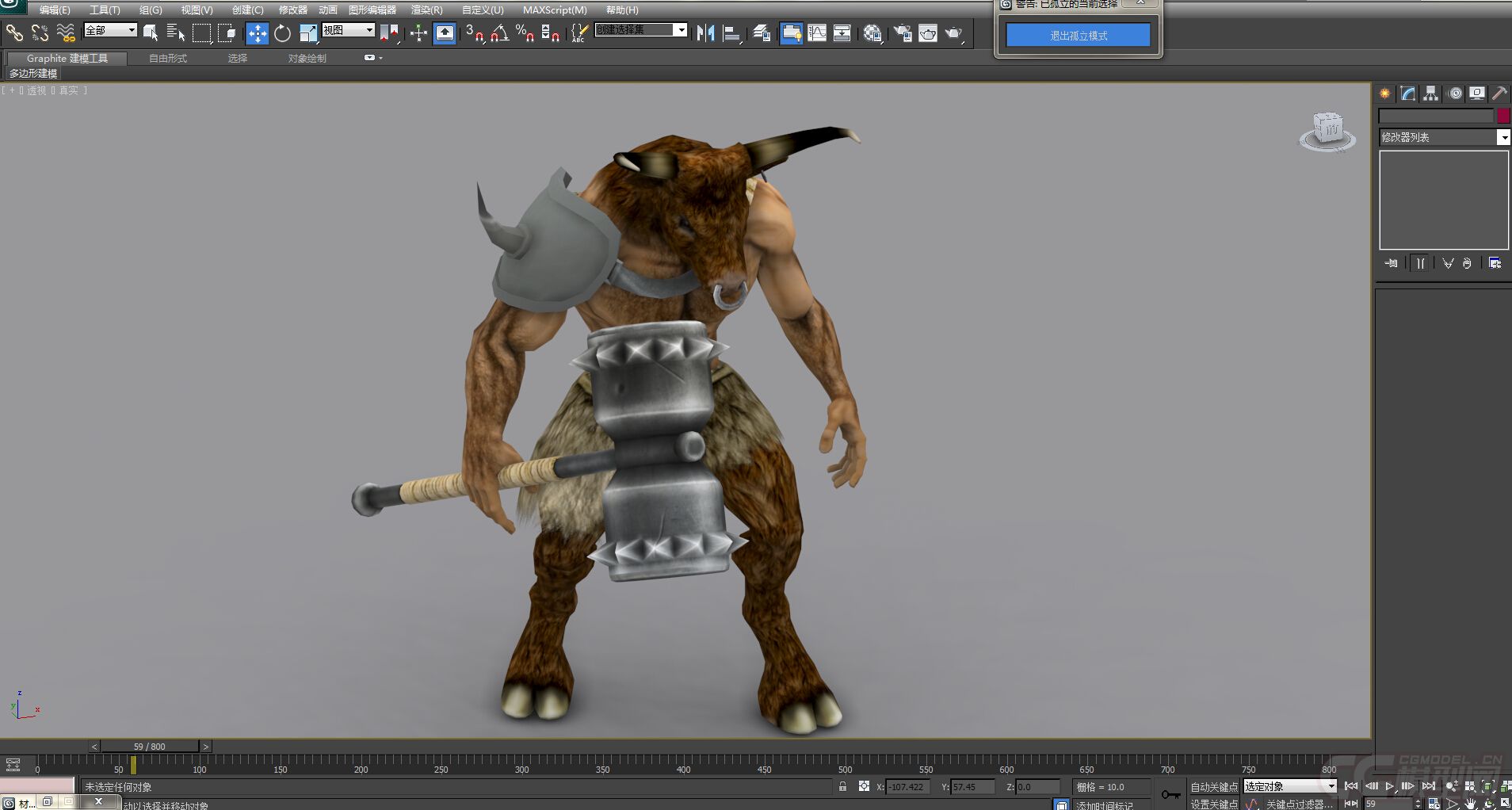Click Play Animation button
This screenshot has width=1512, height=810.
(x=1390, y=785)
